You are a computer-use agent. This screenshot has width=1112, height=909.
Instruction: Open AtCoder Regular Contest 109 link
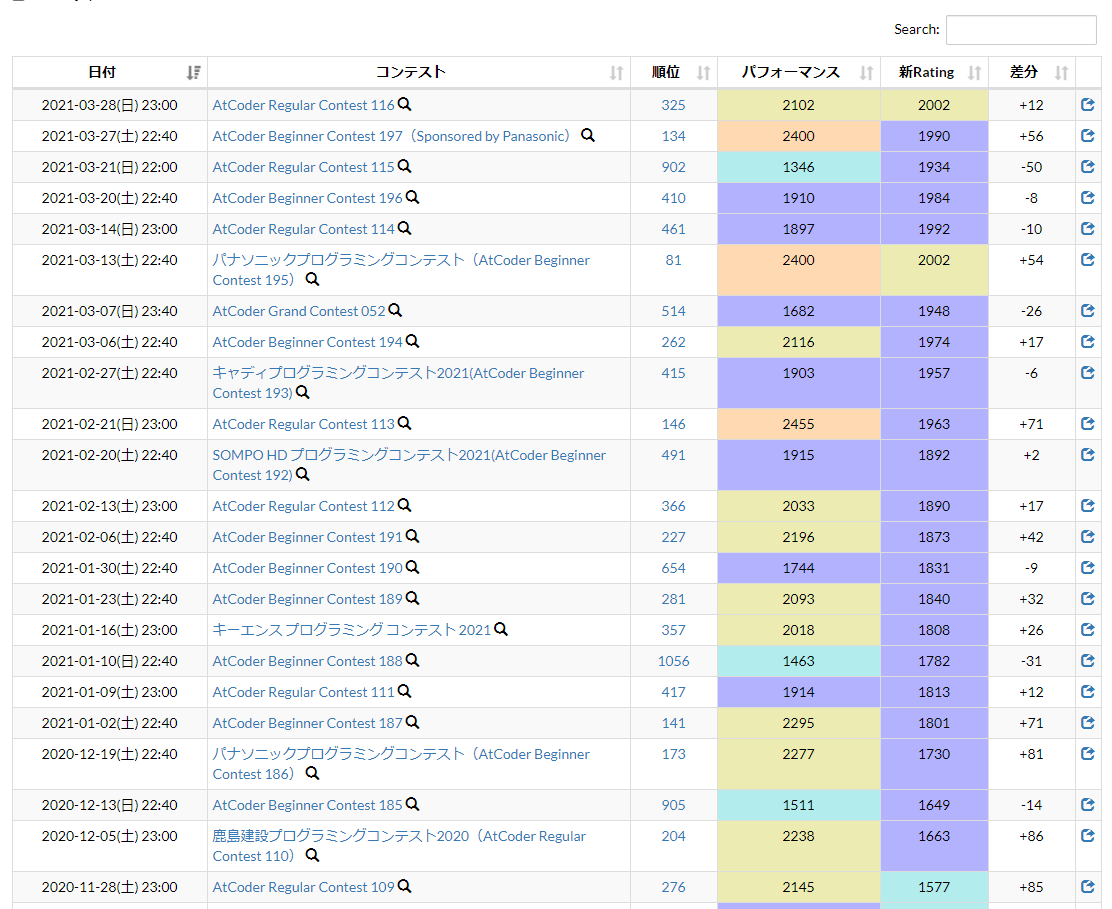click(303, 887)
